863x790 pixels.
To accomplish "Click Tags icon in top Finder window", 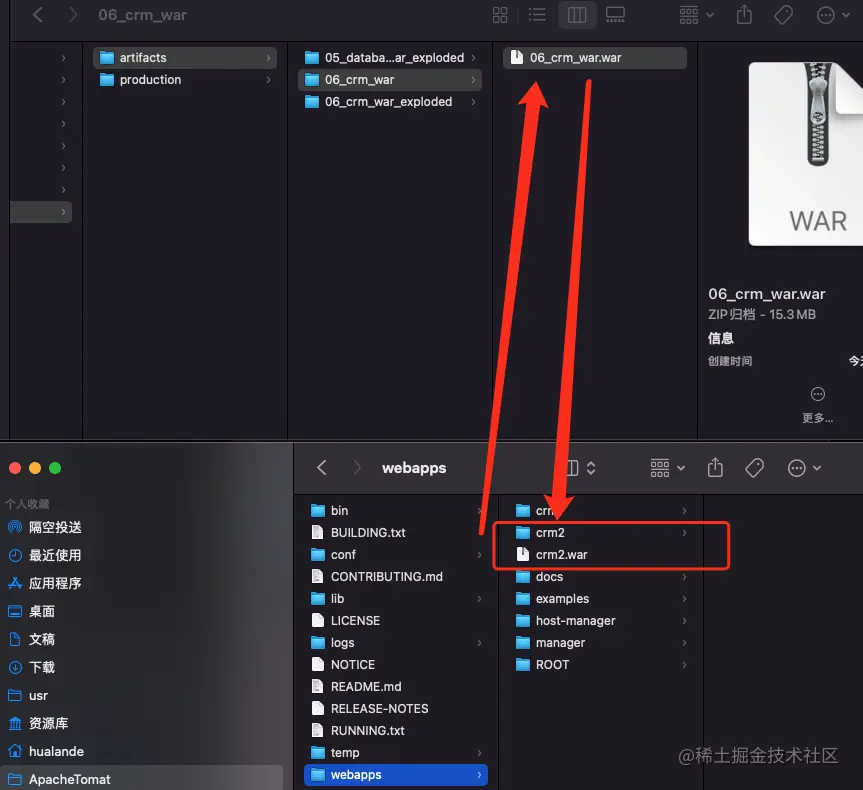I will point(783,15).
